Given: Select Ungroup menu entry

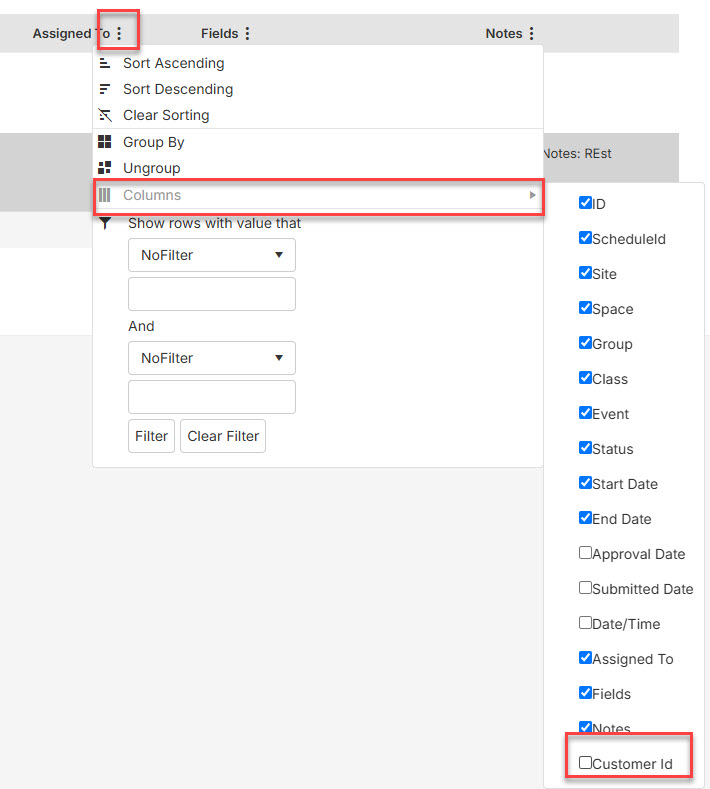Looking at the screenshot, I should coord(318,168).
